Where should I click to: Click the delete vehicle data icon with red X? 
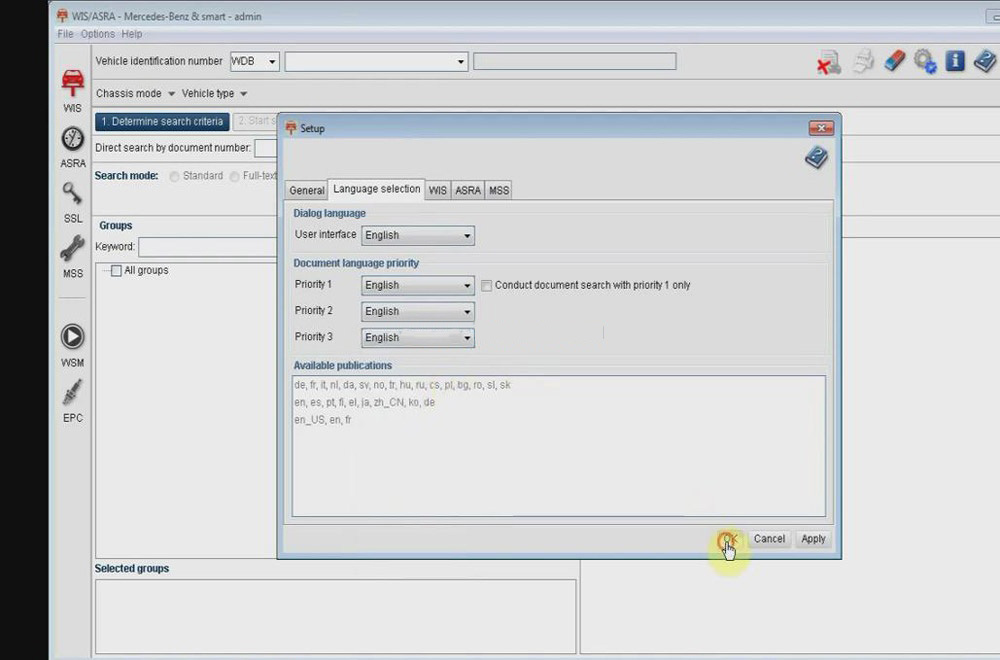pos(829,62)
